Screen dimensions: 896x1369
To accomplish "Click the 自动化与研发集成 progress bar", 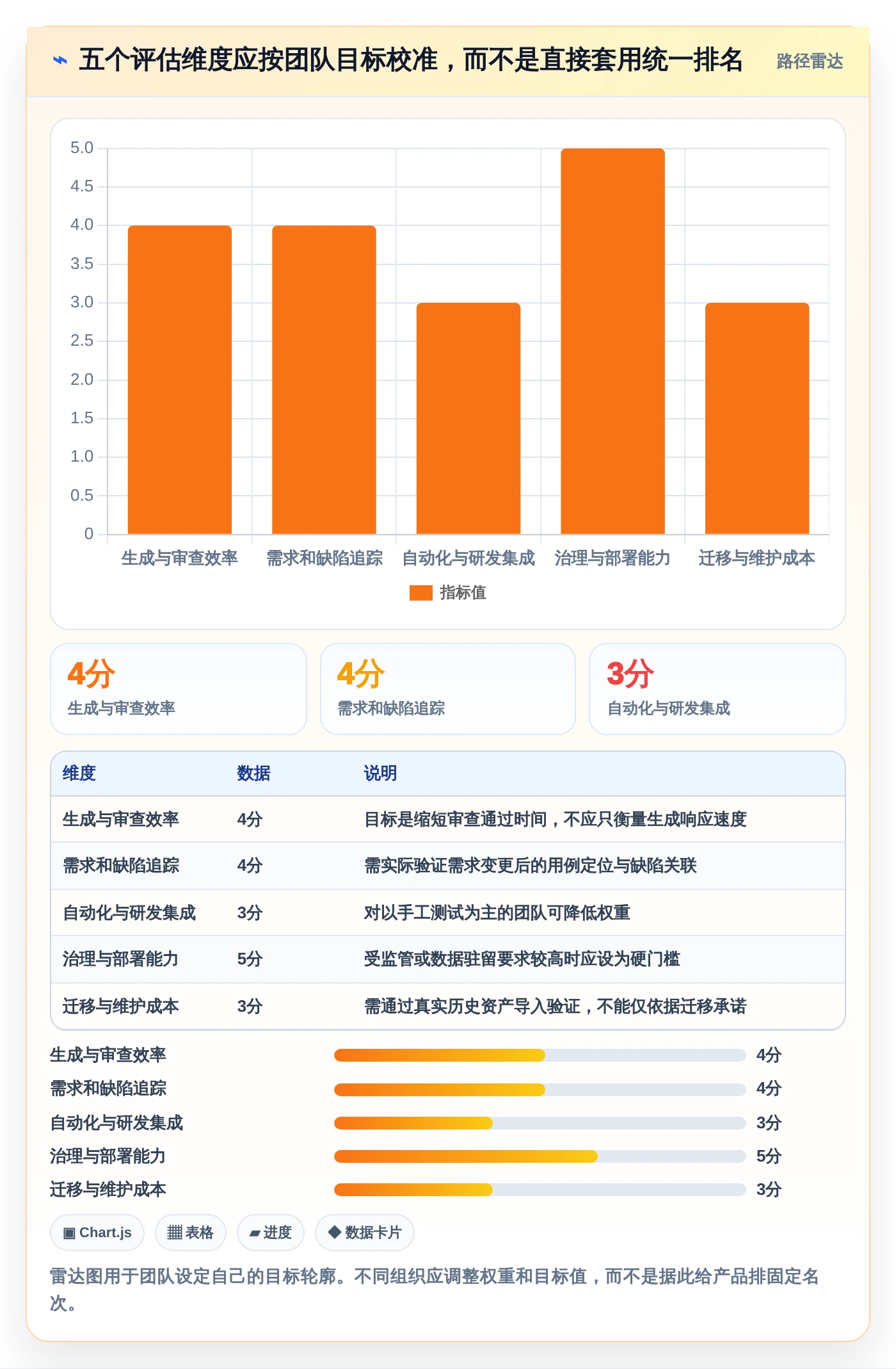I will click(540, 1123).
